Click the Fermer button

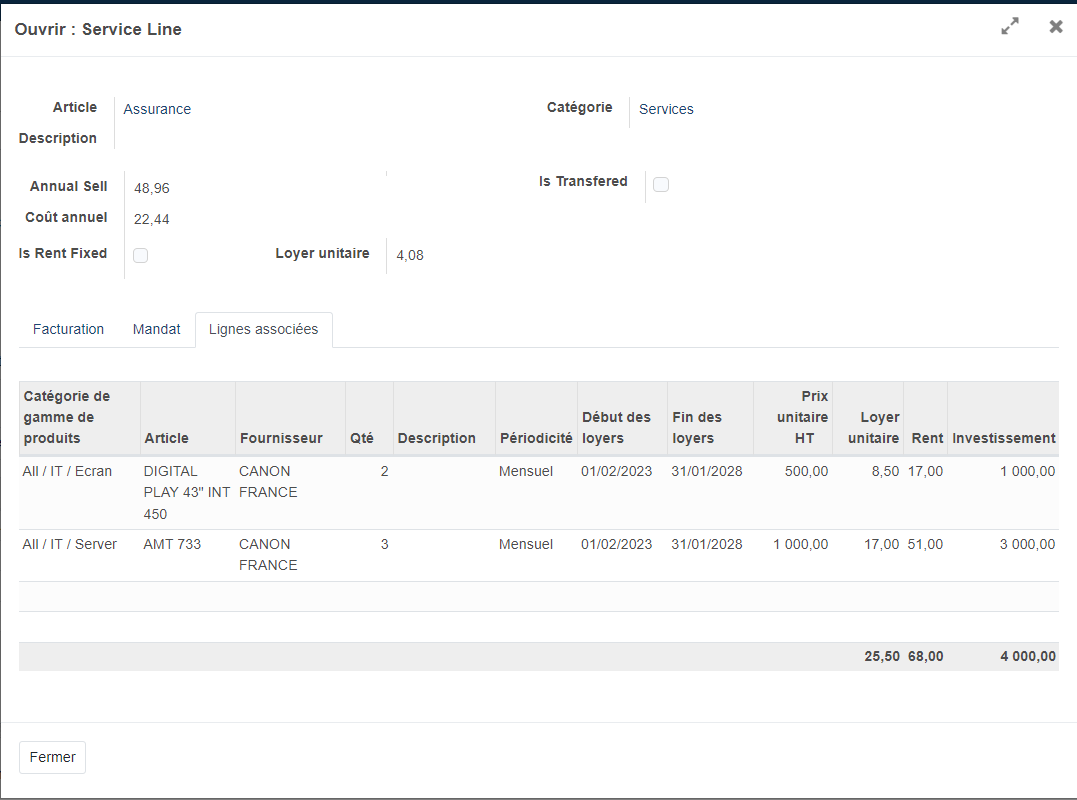coord(52,757)
